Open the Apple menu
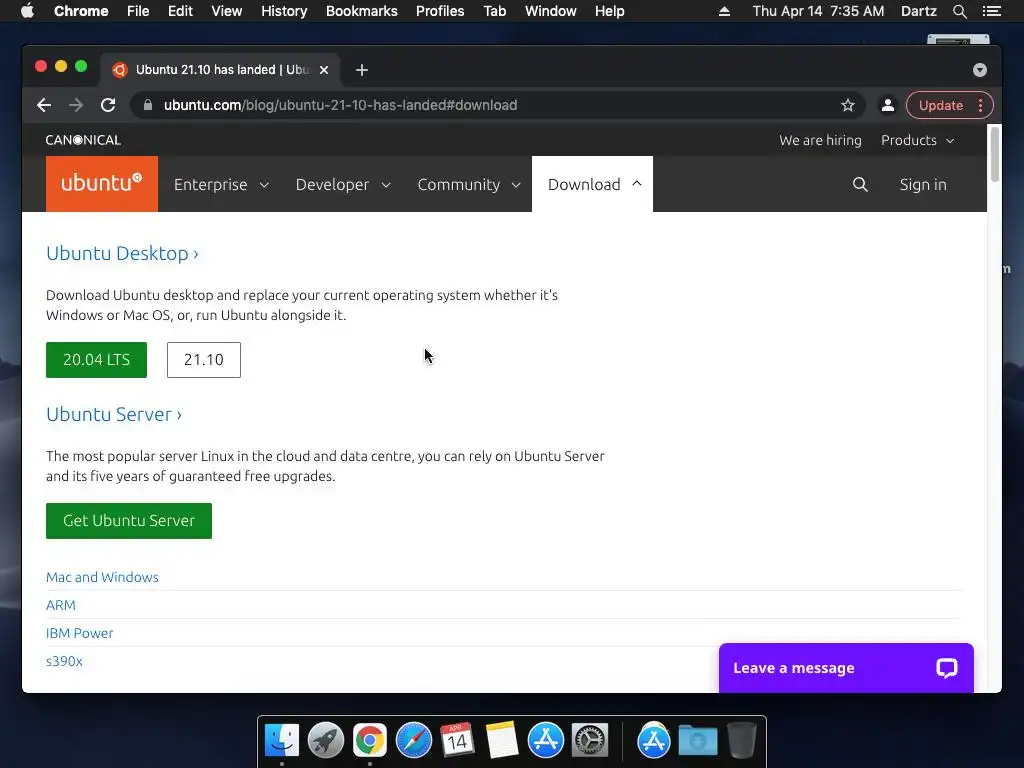Screen dimensions: 1024x768 coord(27,11)
